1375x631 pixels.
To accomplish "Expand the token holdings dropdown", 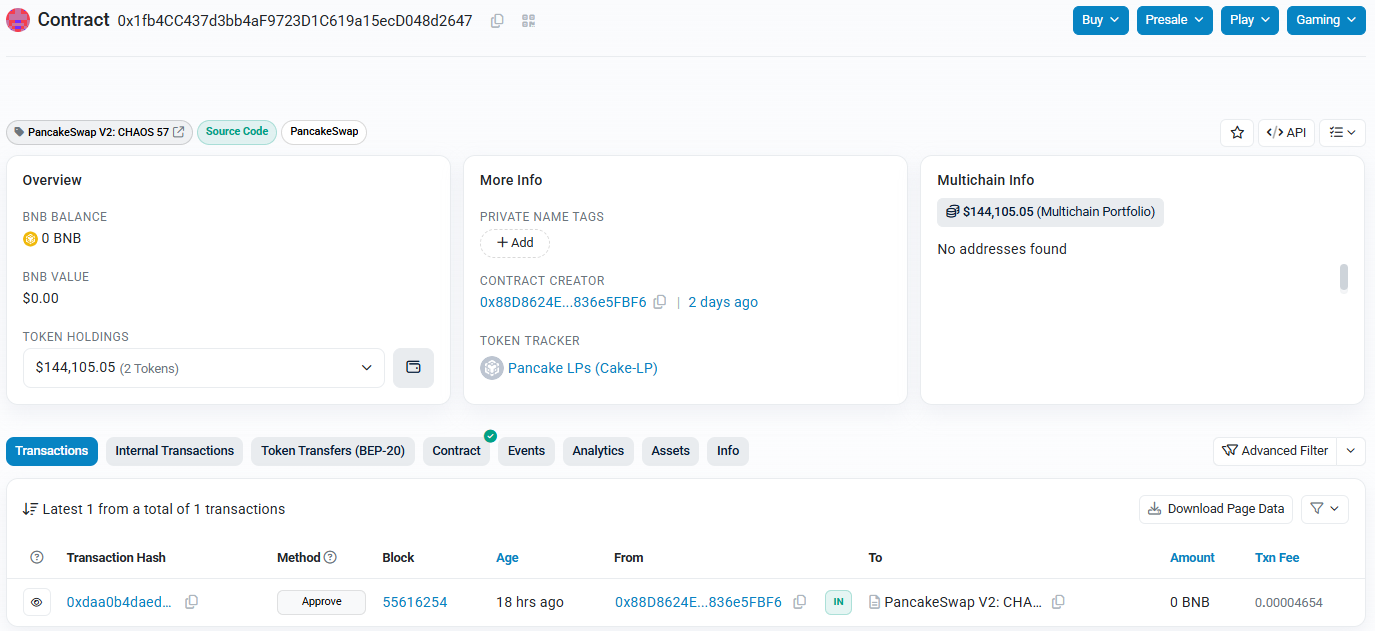I will (204, 368).
